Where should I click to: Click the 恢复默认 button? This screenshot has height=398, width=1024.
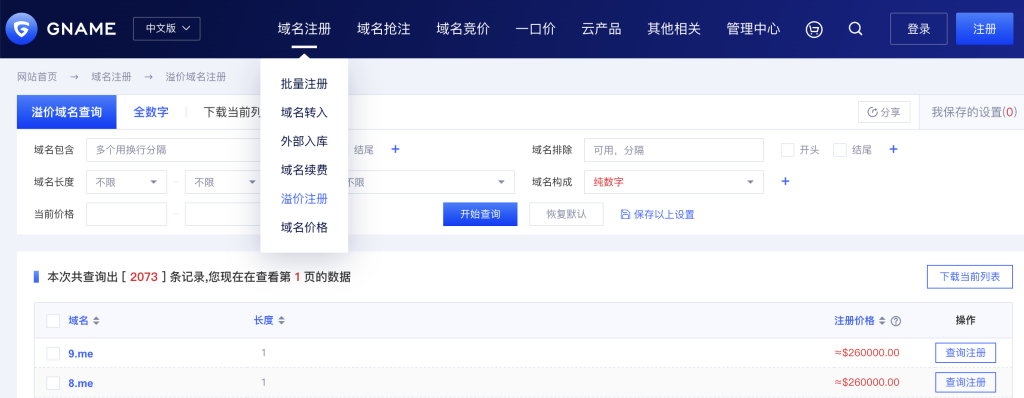(x=566, y=214)
